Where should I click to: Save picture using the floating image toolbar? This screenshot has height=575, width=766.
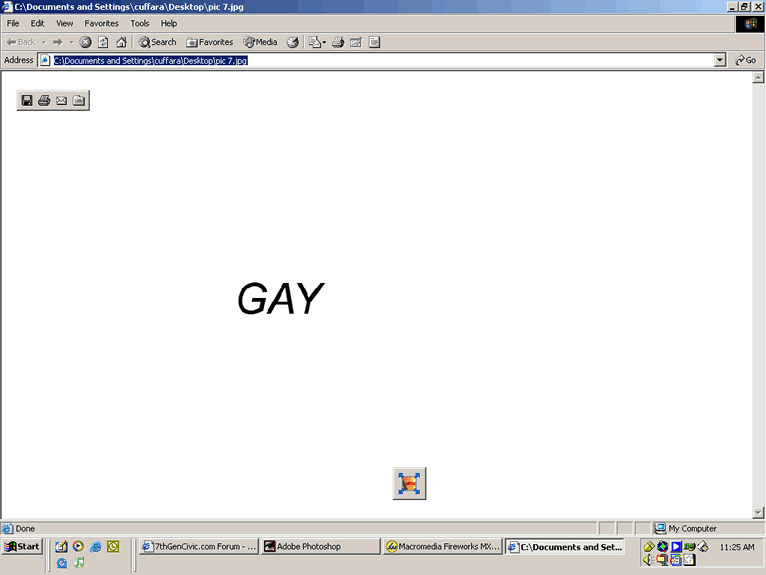(x=27, y=100)
